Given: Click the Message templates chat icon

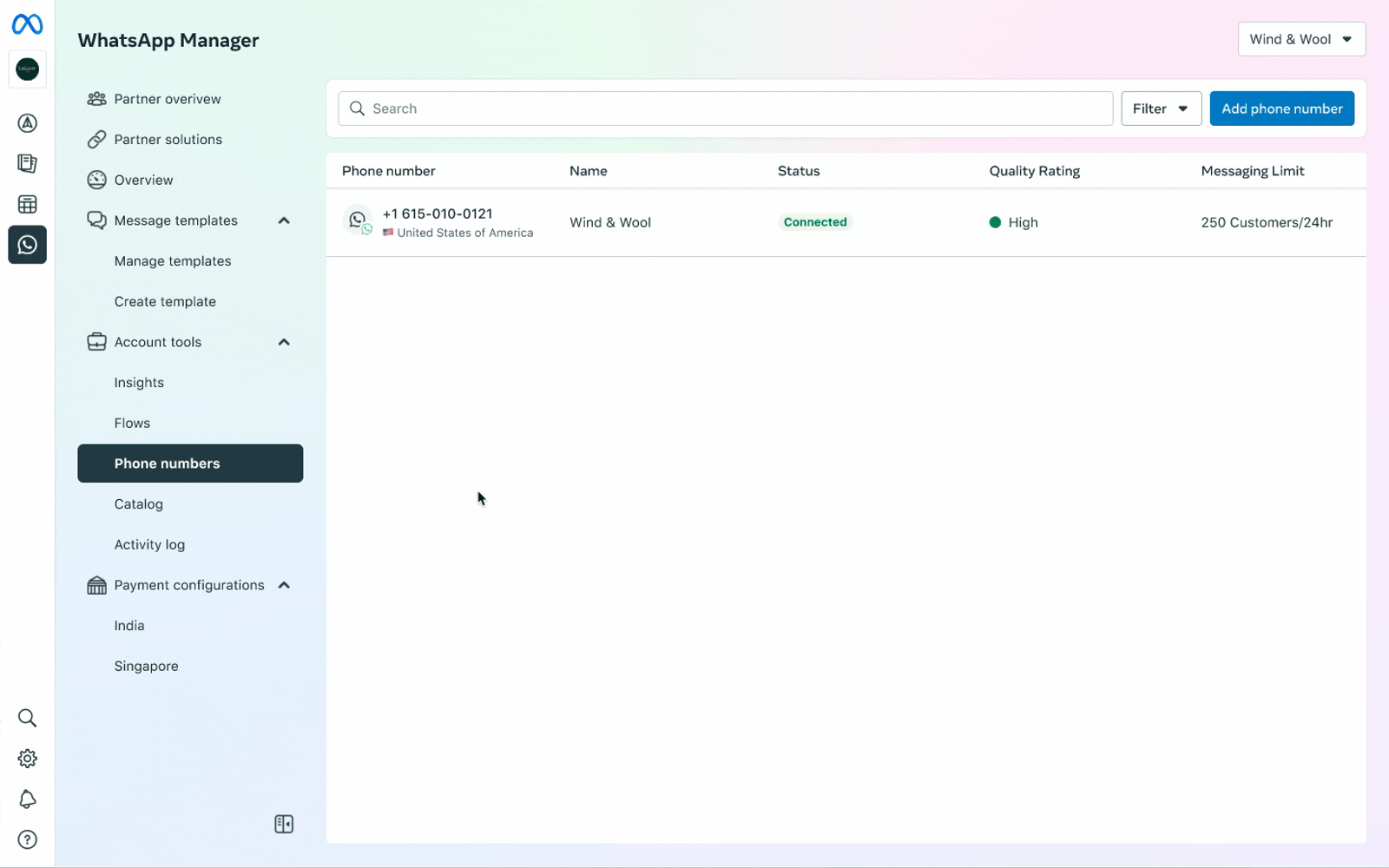Looking at the screenshot, I should (96, 220).
